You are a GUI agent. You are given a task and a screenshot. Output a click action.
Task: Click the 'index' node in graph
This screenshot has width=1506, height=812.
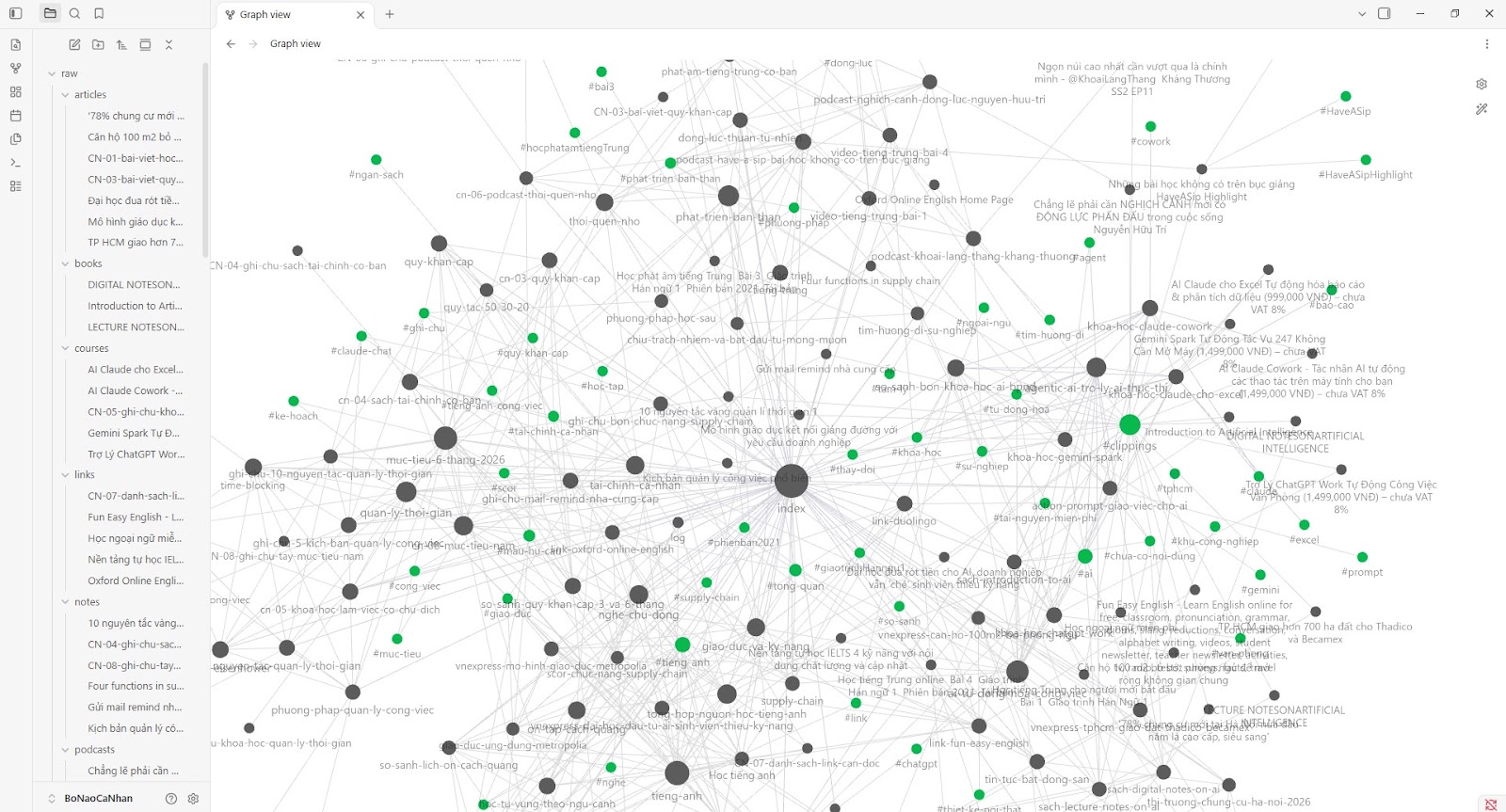791,481
